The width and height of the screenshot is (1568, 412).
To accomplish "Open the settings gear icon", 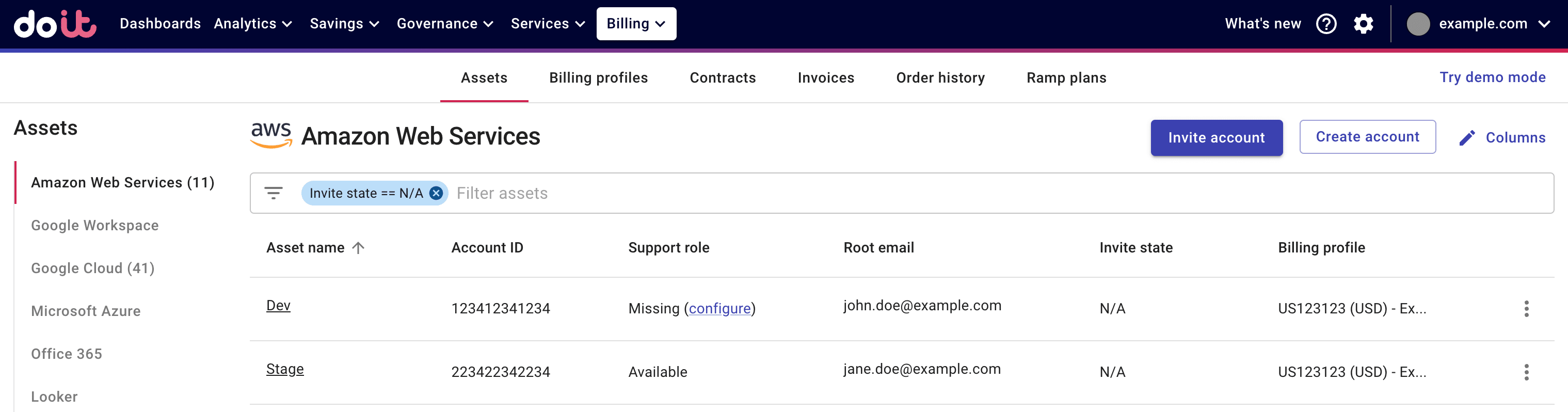I will coord(1363,24).
